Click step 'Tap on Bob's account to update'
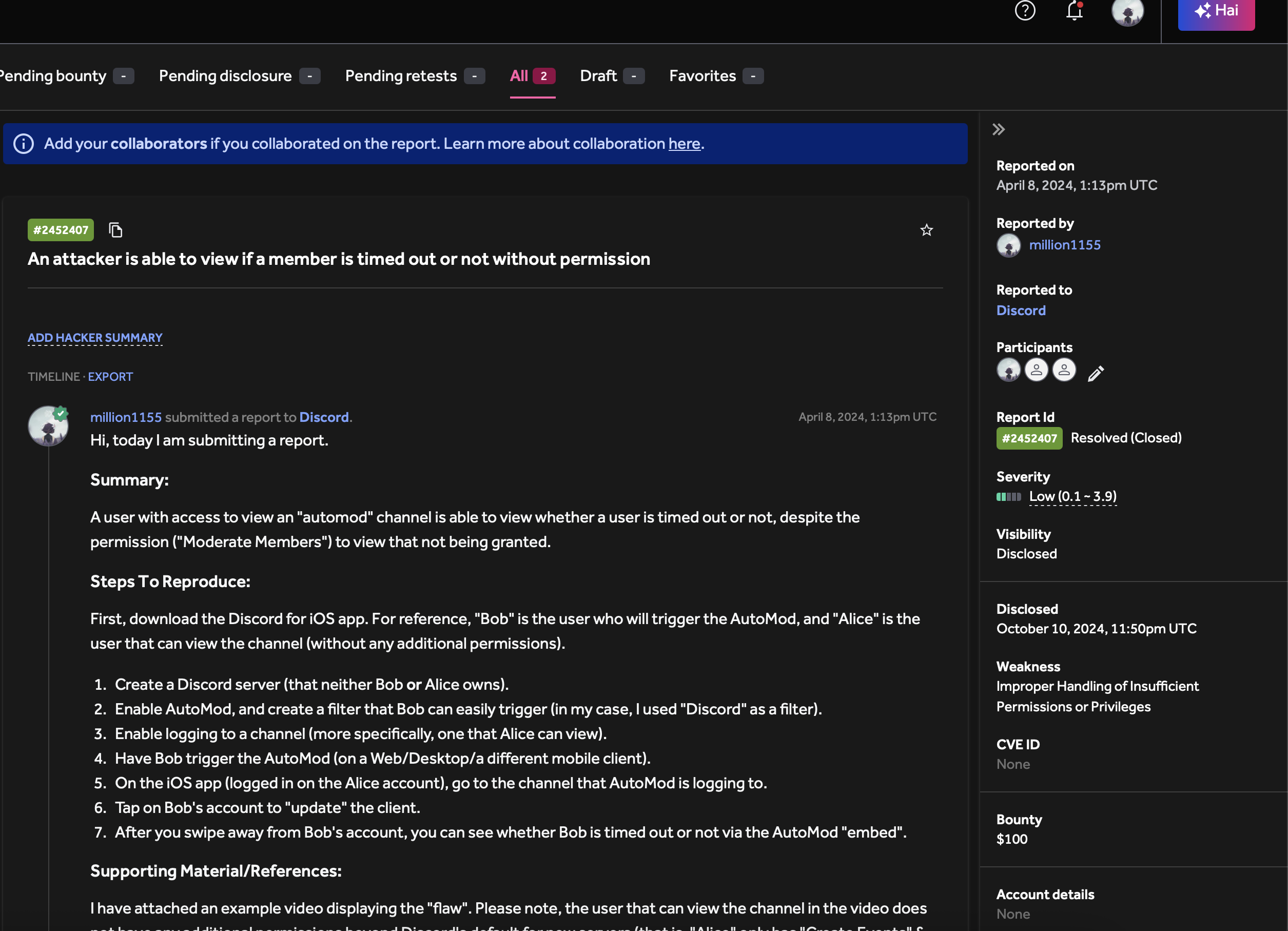 click(x=267, y=808)
